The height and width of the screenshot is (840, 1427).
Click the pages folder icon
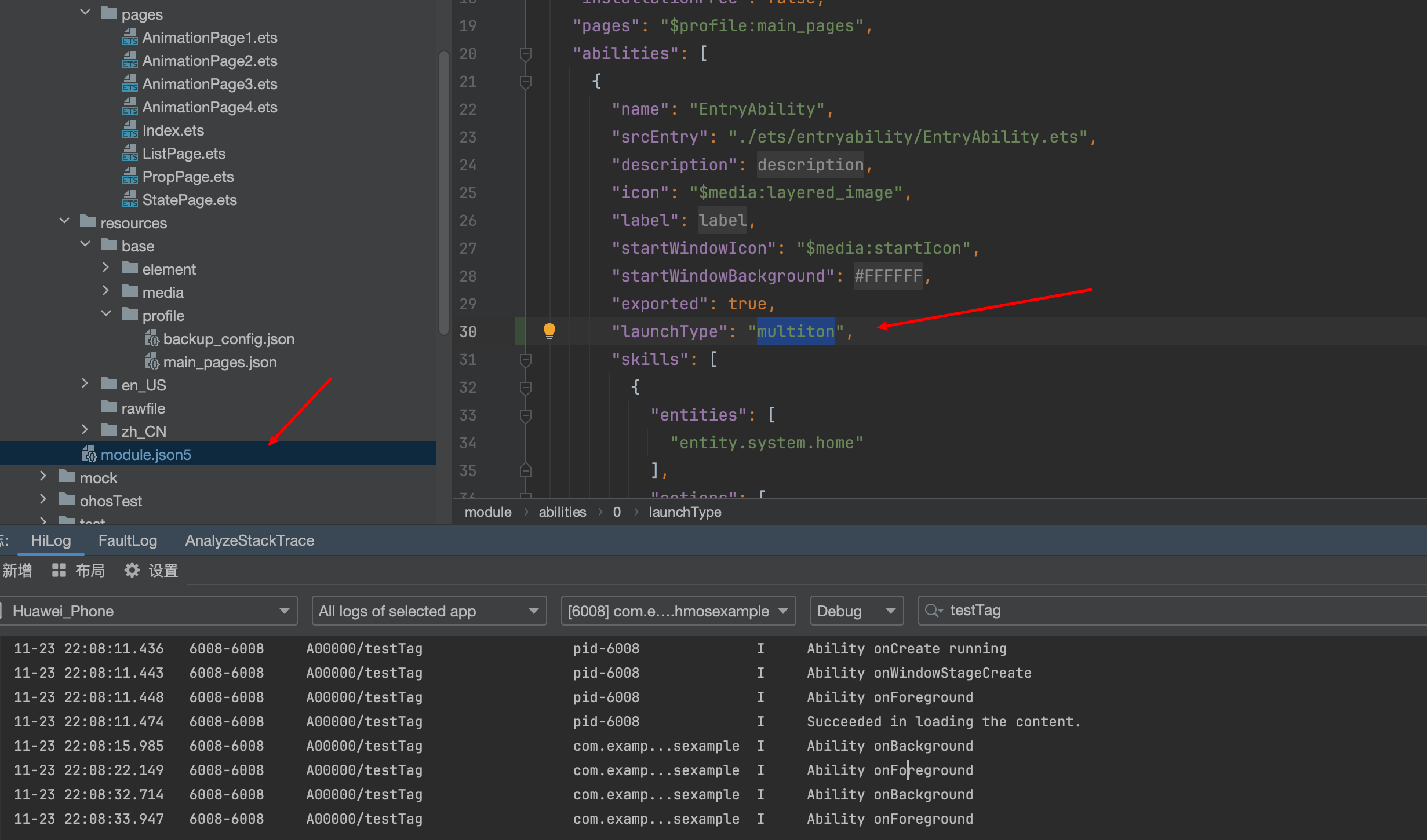pyautogui.click(x=109, y=13)
